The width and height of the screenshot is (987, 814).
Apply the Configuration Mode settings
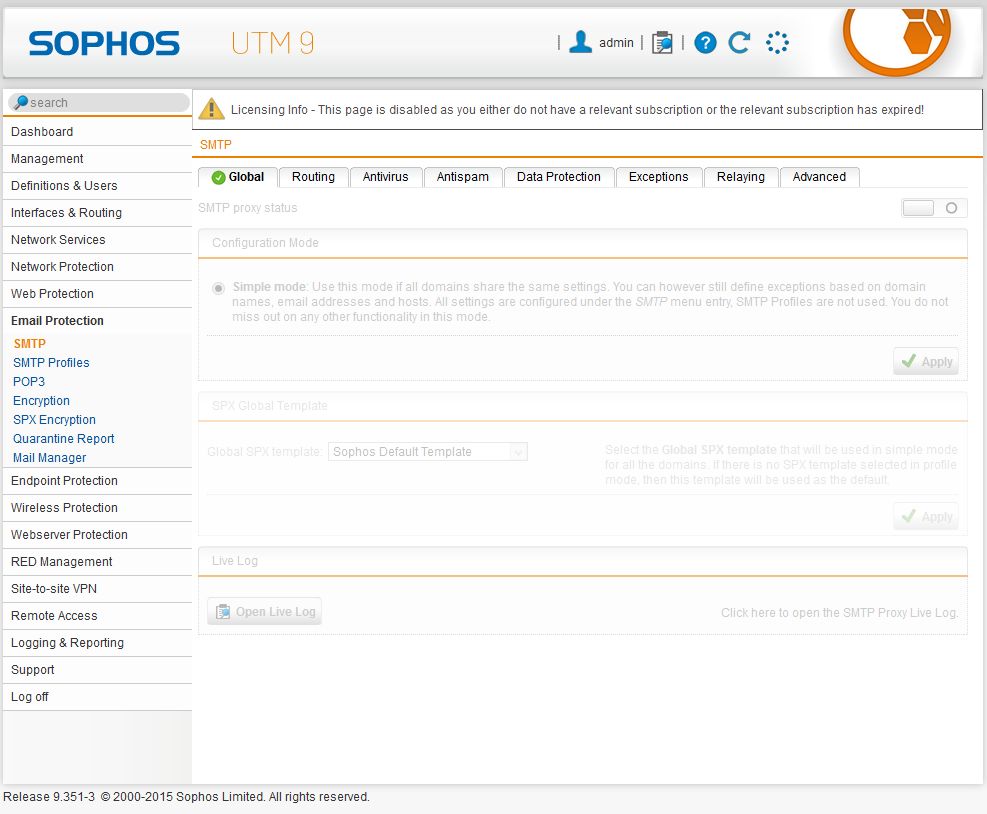point(926,361)
